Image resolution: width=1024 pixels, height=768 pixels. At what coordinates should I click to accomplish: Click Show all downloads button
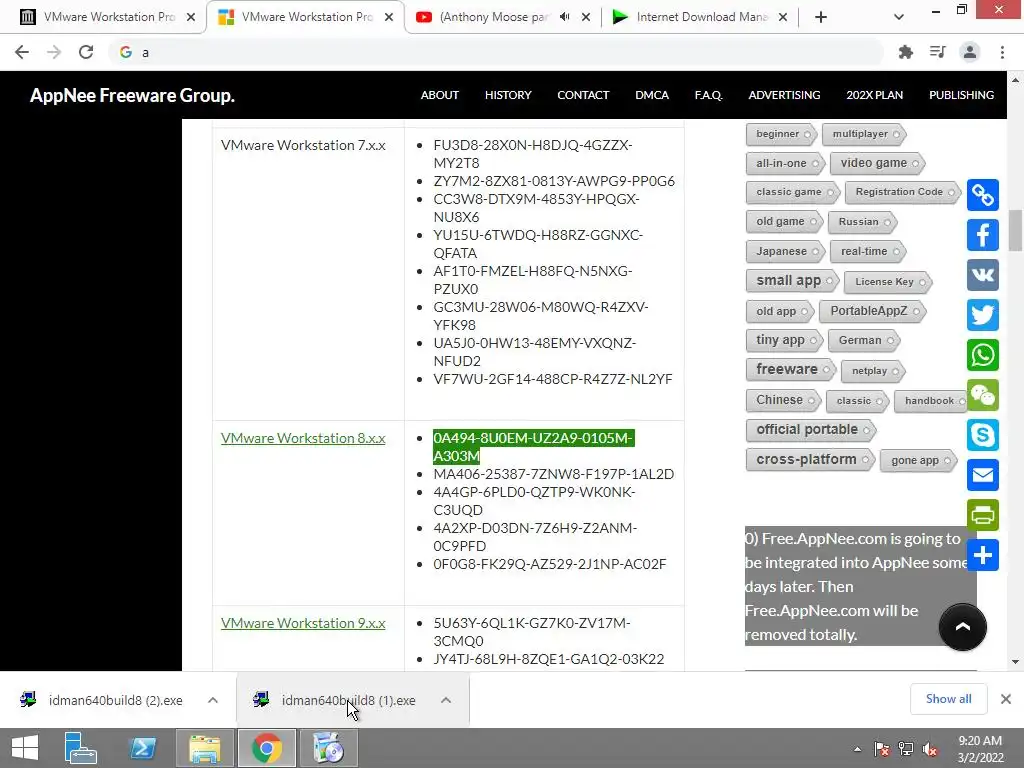click(948, 699)
